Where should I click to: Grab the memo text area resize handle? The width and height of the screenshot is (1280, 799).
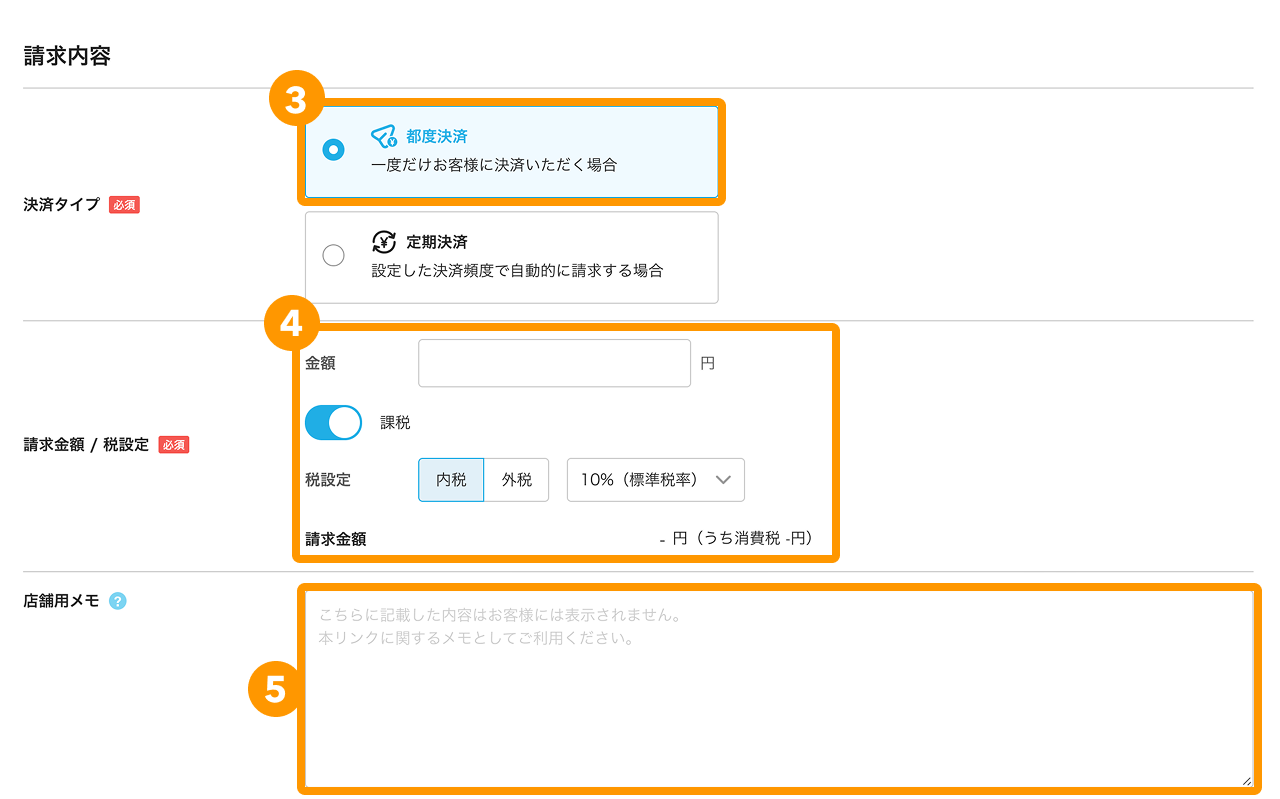click(1246, 781)
